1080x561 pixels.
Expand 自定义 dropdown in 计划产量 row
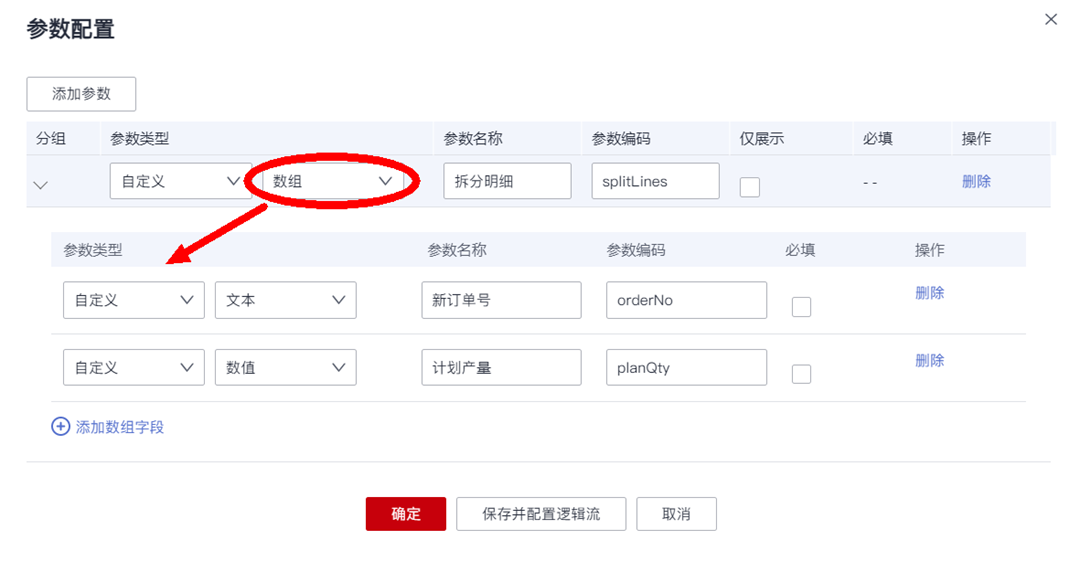[133, 367]
